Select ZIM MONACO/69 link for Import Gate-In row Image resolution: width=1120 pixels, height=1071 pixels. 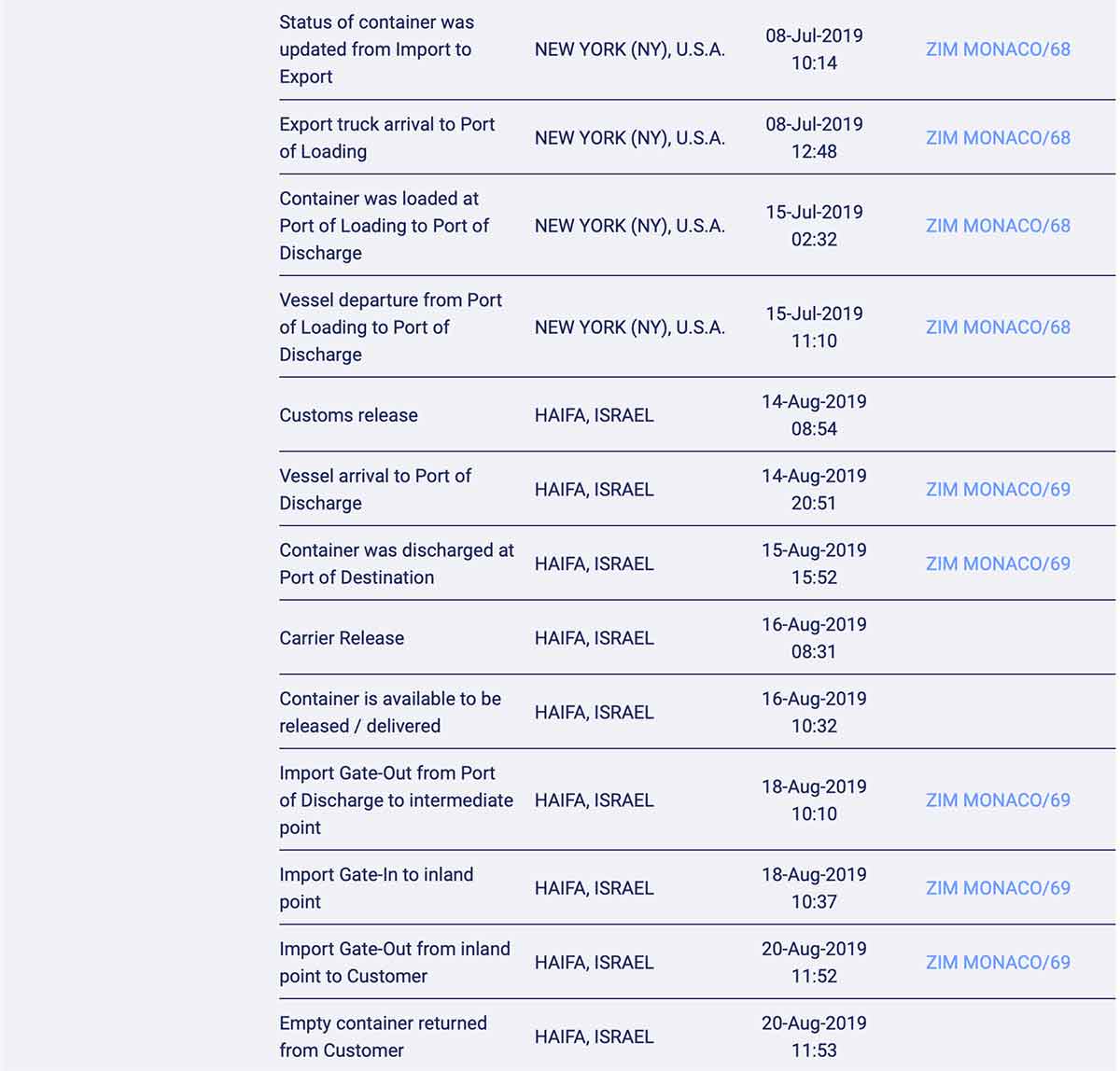pos(997,888)
